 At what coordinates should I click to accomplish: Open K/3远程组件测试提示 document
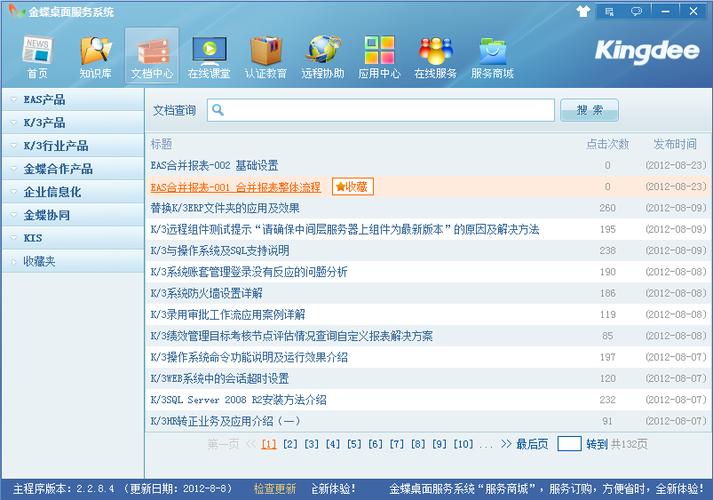tap(345, 230)
